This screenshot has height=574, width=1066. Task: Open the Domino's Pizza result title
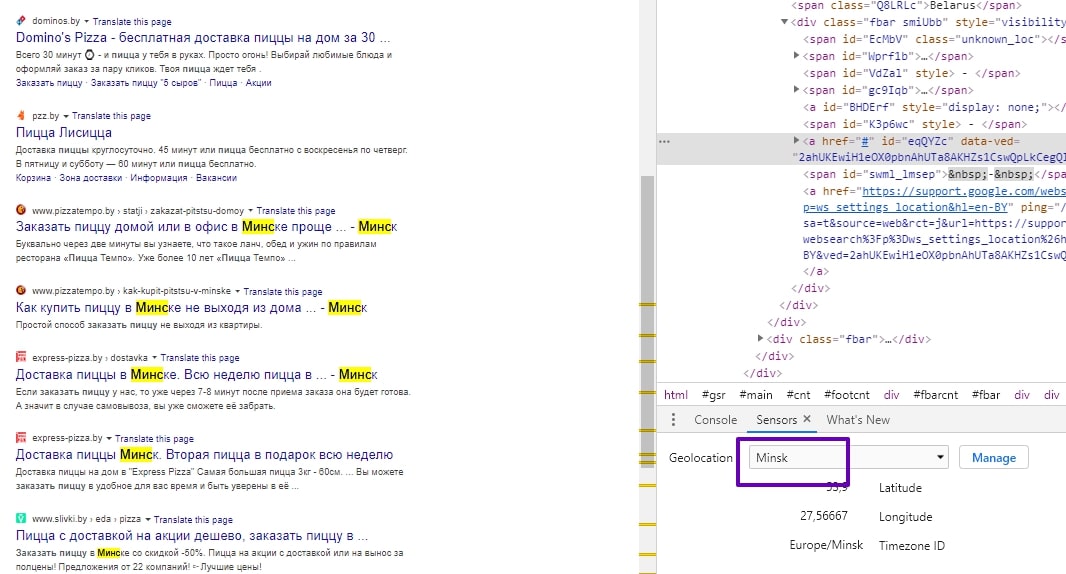tap(203, 37)
